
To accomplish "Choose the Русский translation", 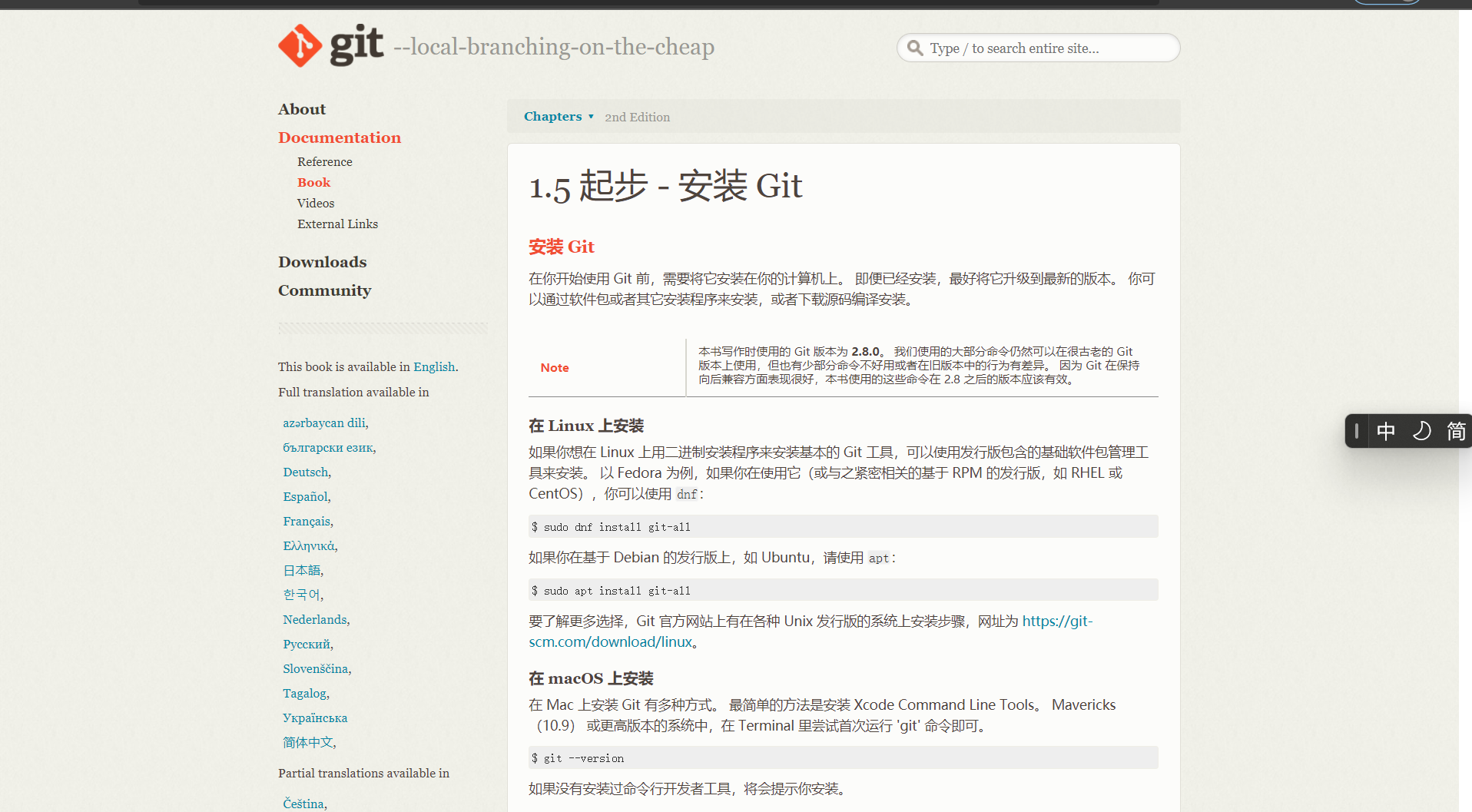I will point(307,644).
